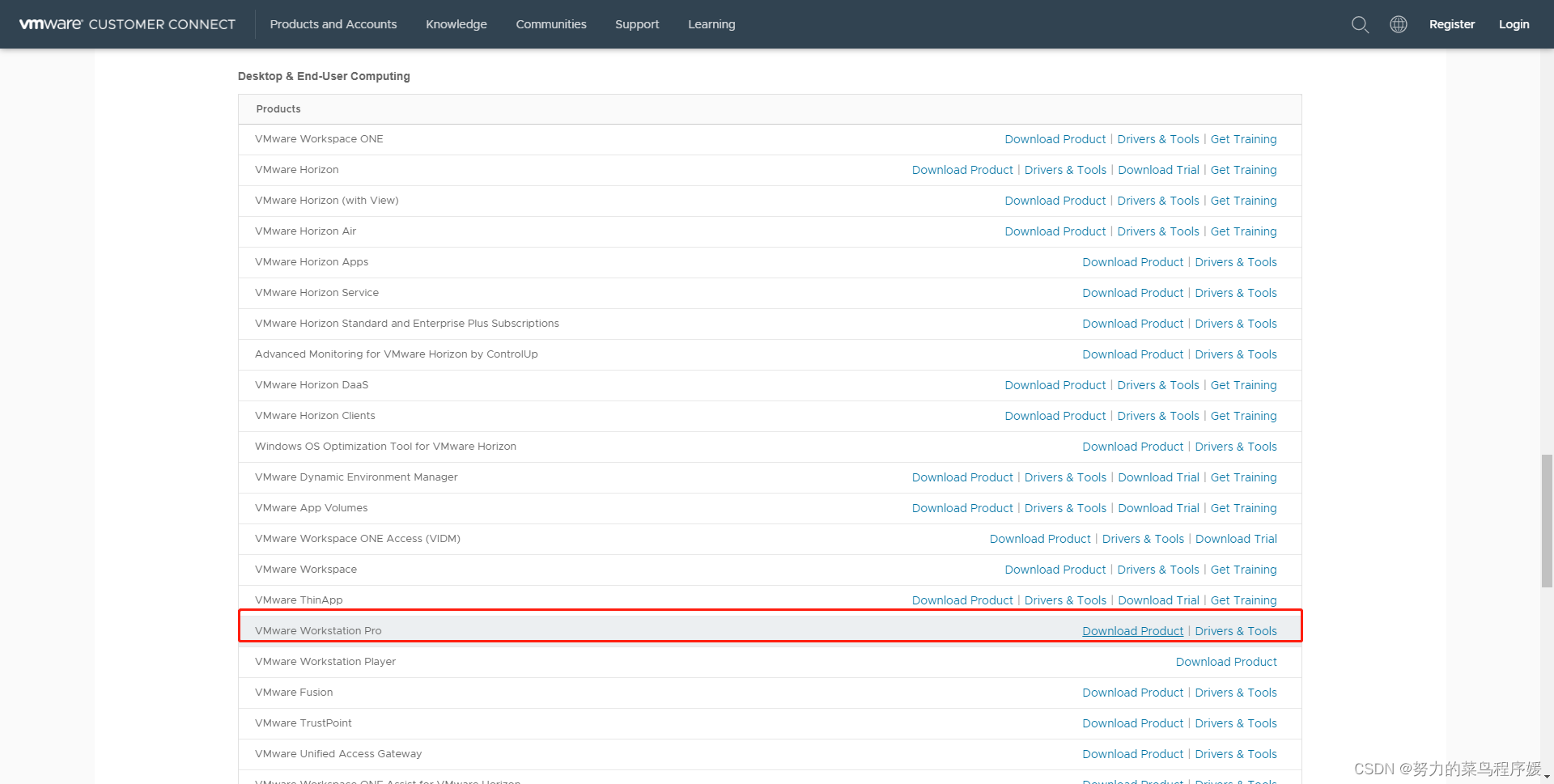Open the Support menu
Viewport: 1554px width, 784px height.
(637, 24)
